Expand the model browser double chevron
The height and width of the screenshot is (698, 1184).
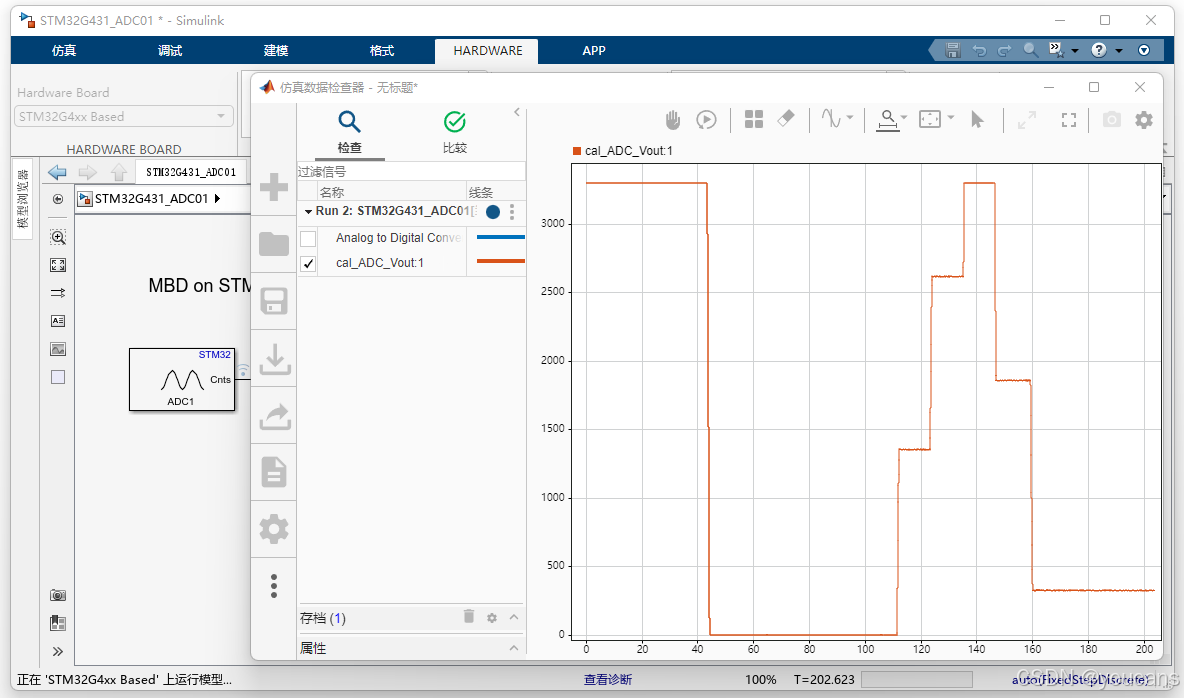pyautogui.click(x=58, y=651)
